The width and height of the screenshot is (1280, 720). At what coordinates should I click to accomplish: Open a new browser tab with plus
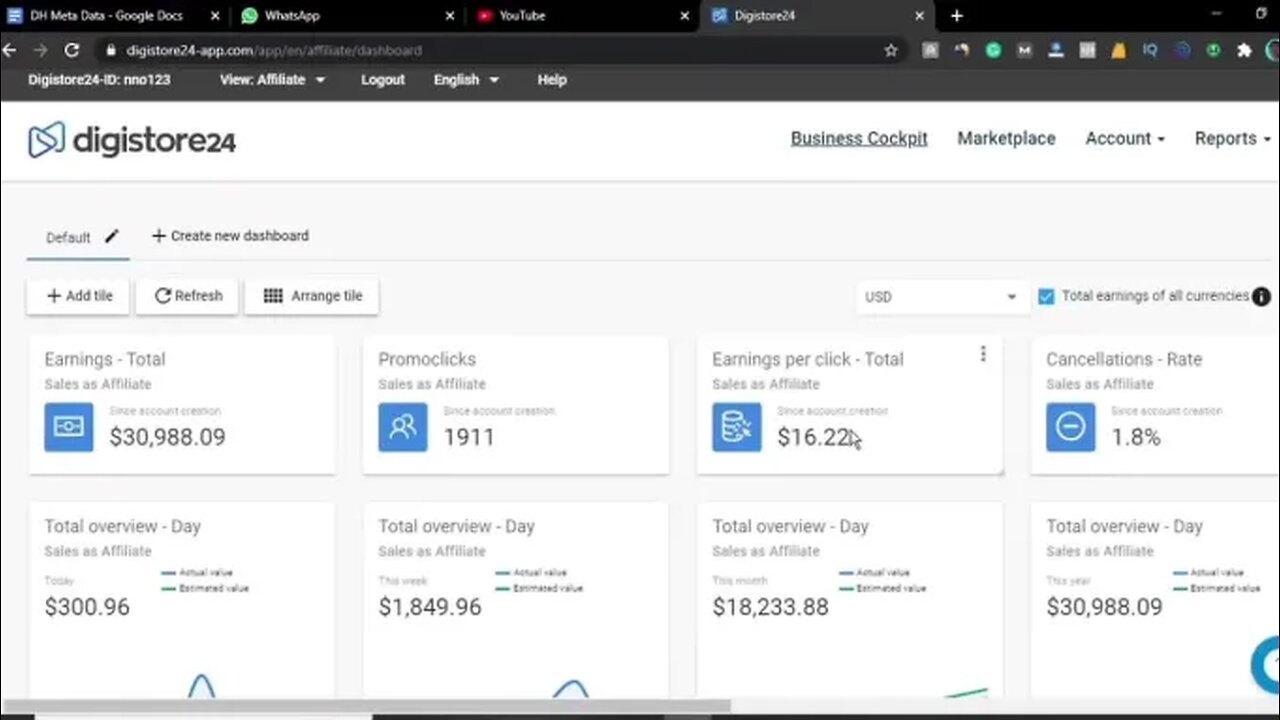click(x=956, y=16)
